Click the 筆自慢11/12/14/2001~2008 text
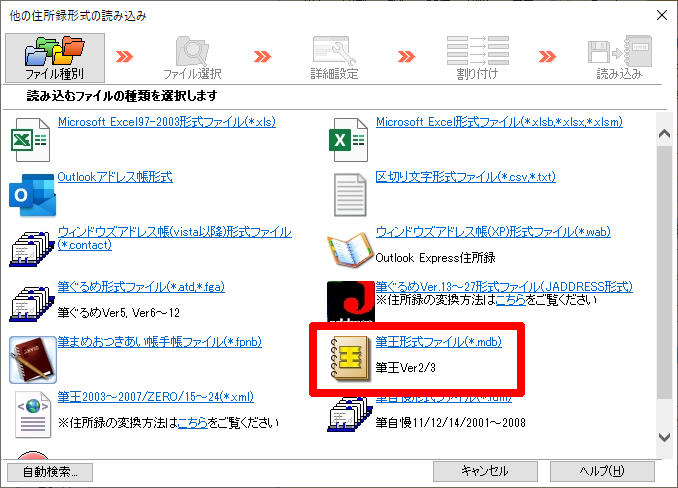 coord(451,423)
